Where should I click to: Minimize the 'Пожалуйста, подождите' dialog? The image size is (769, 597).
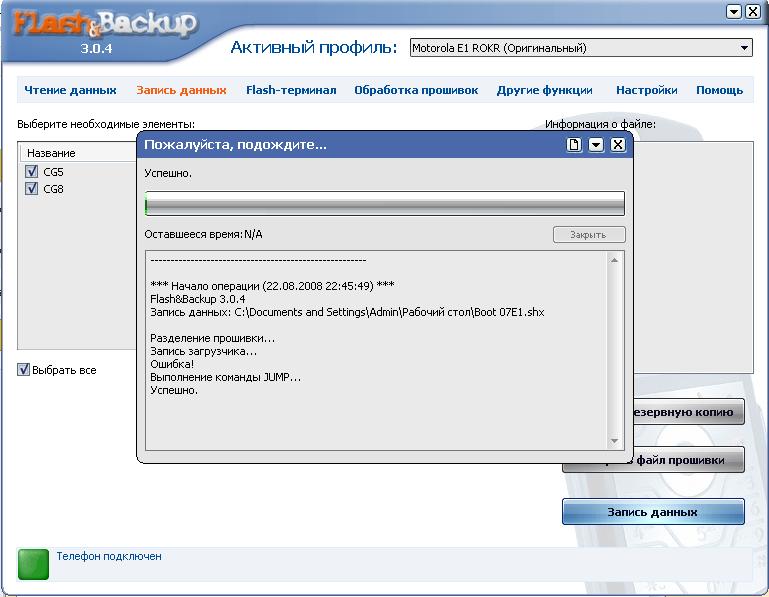(596, 145)
